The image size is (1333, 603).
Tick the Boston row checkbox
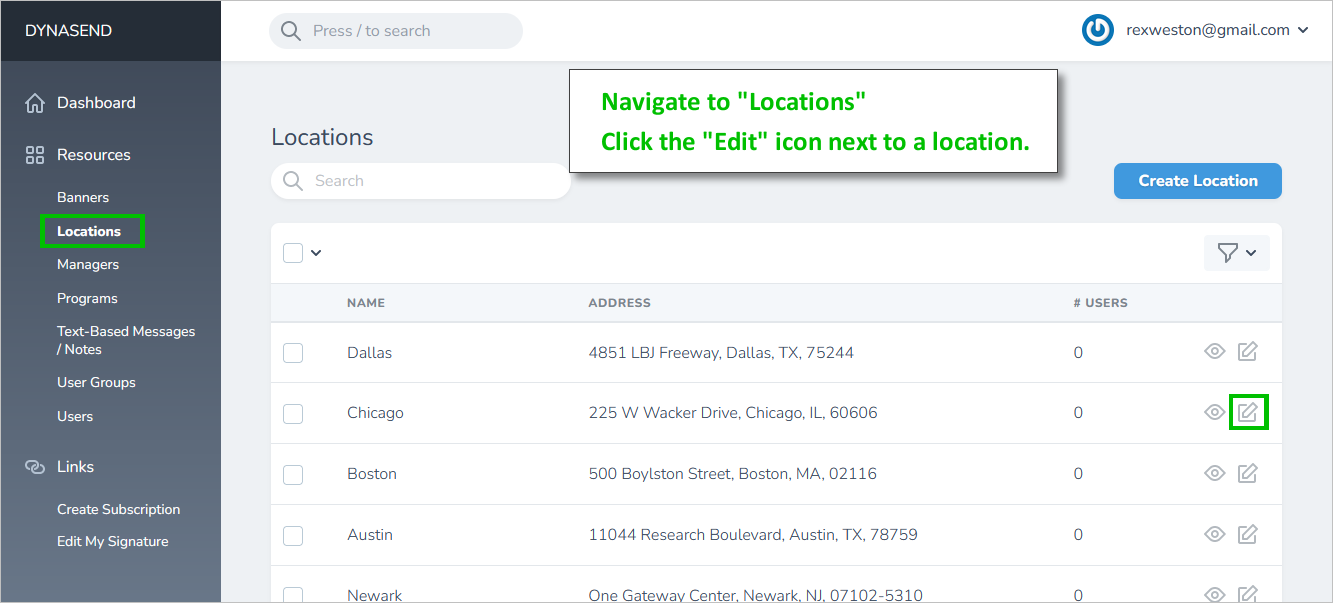pyautogui.click(x=293, y=474)
